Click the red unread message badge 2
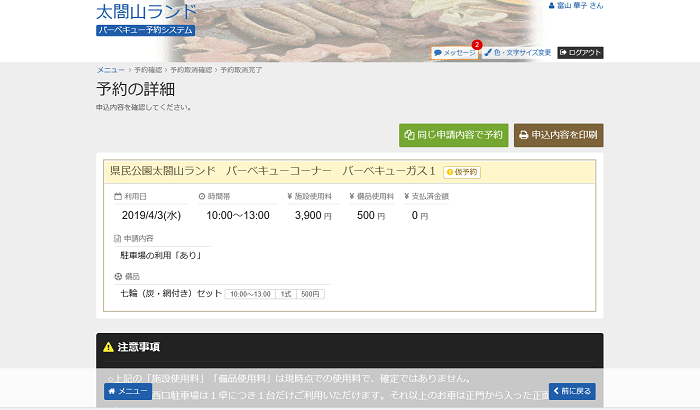 tap(477, 45)
